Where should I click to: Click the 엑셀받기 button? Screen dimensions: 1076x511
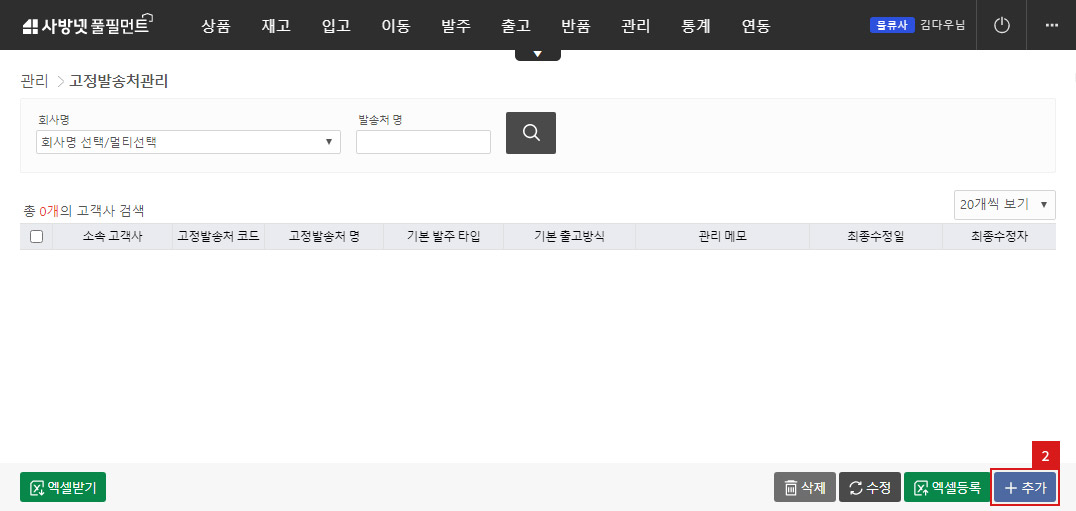pos(62,487)
